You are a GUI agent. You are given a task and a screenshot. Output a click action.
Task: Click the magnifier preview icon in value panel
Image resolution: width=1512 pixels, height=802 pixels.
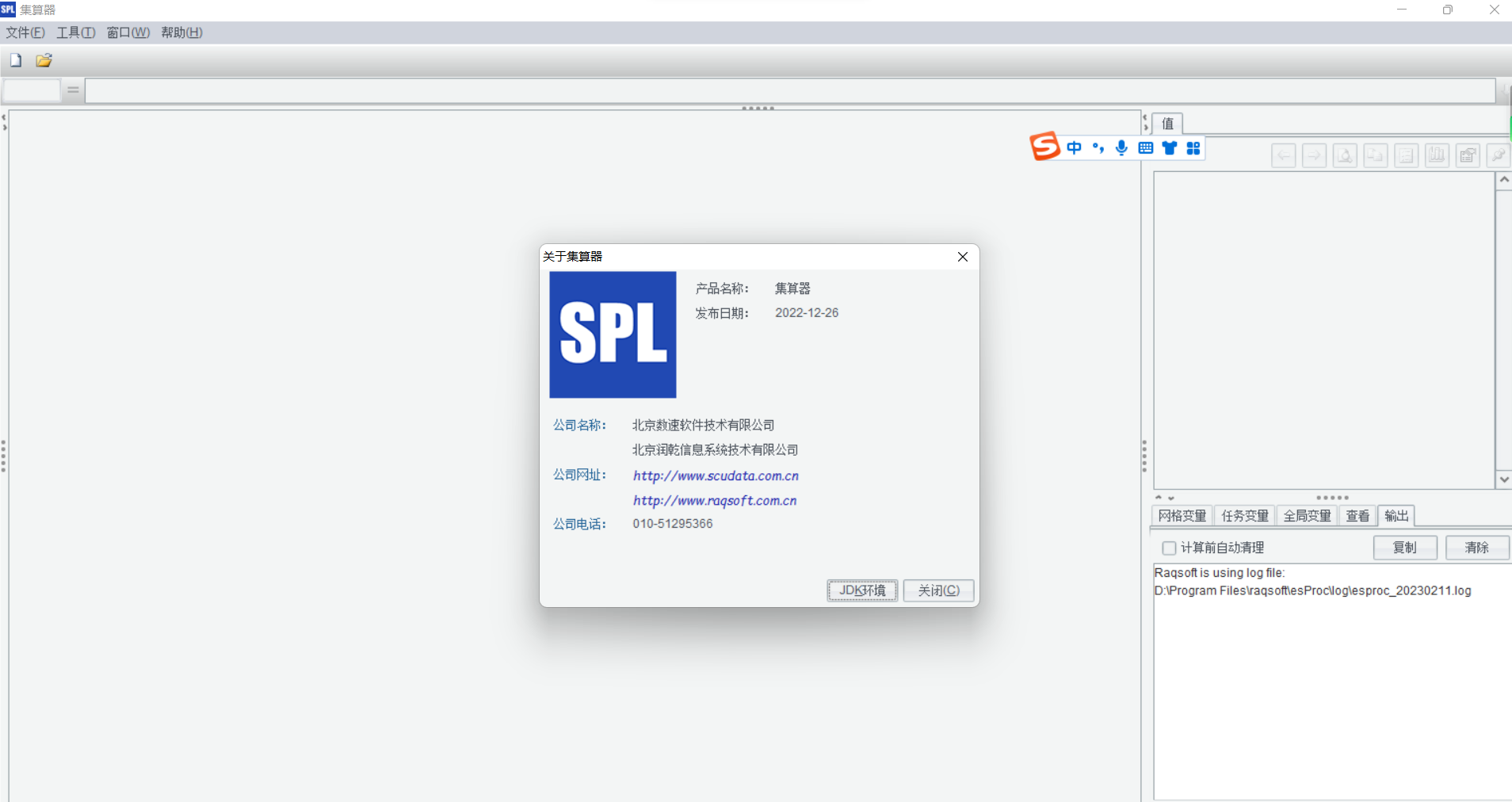point(1345,155)
